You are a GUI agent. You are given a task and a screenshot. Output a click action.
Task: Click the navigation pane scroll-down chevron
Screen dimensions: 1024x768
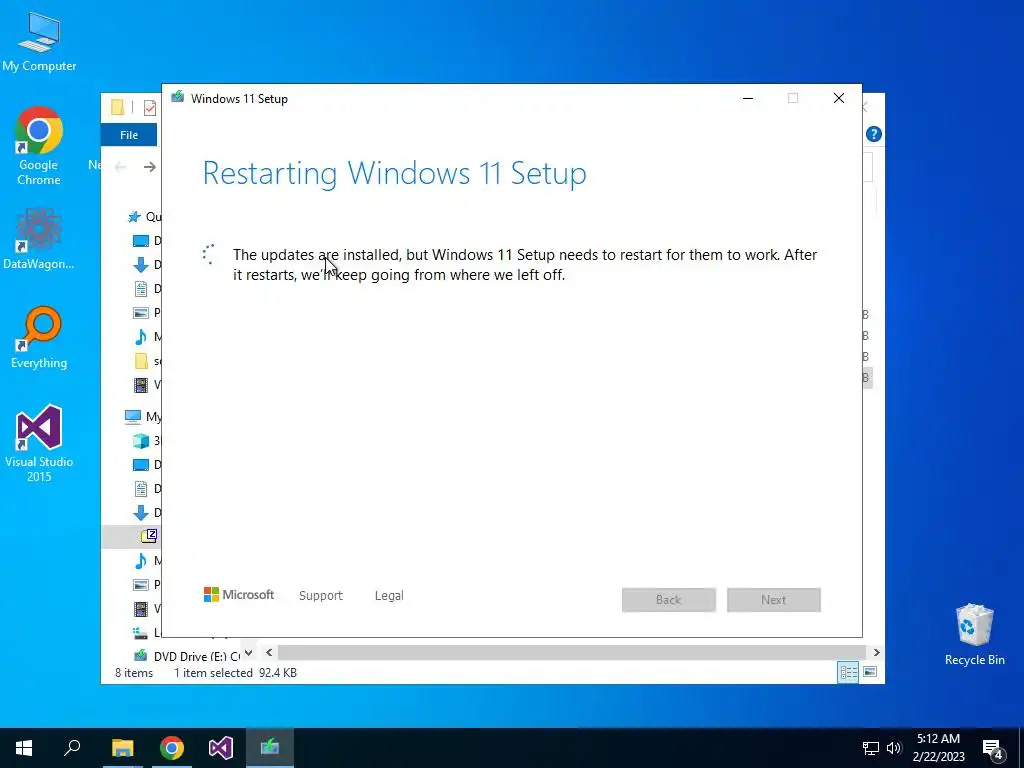coord(248,652)
